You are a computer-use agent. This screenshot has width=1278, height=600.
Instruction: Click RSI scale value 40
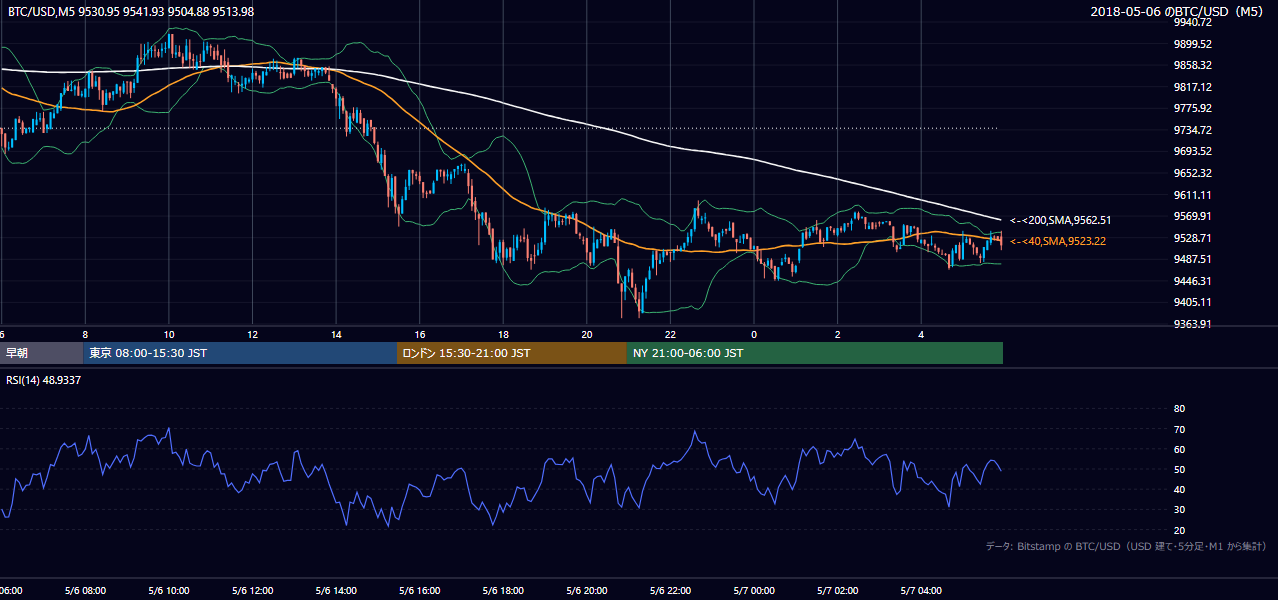coord(1179,489)
